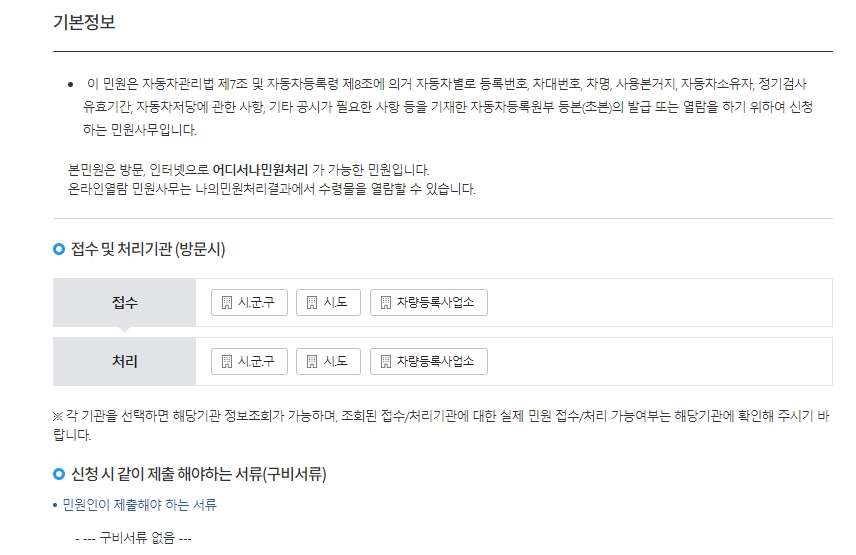Image resolution: width=856 pixels, height=555 pixels.
Task: Click blue circle icon beside 접수 및 처리기관
Action: (59, 249)
